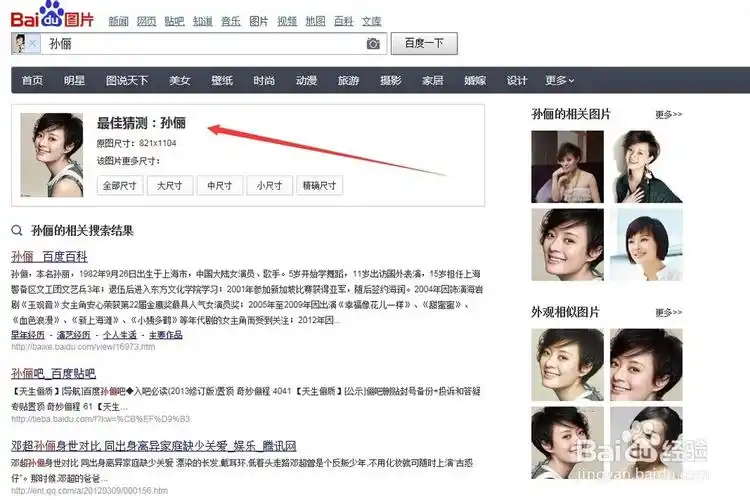Viewport: 750px width, 500px height.
Task: Open the 文库 link in top navigation
Action: 371,21
